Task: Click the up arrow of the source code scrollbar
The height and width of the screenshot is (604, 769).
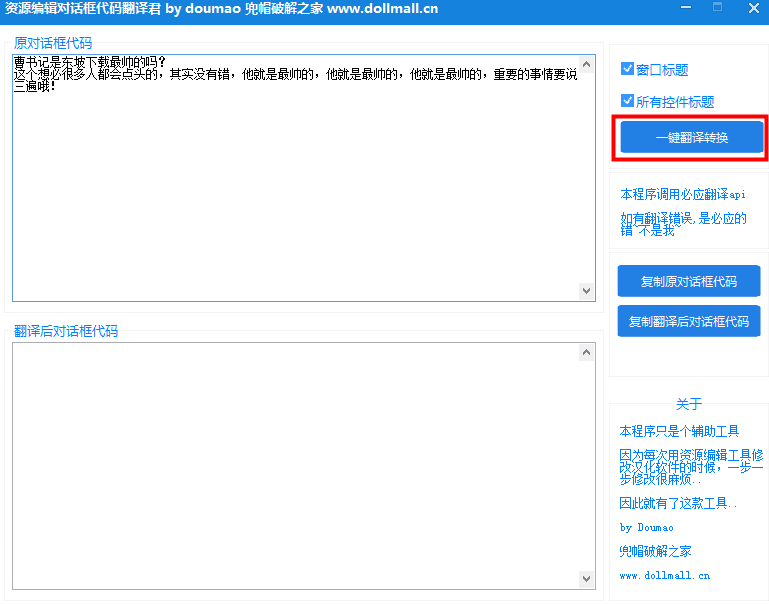Action: 587,64
